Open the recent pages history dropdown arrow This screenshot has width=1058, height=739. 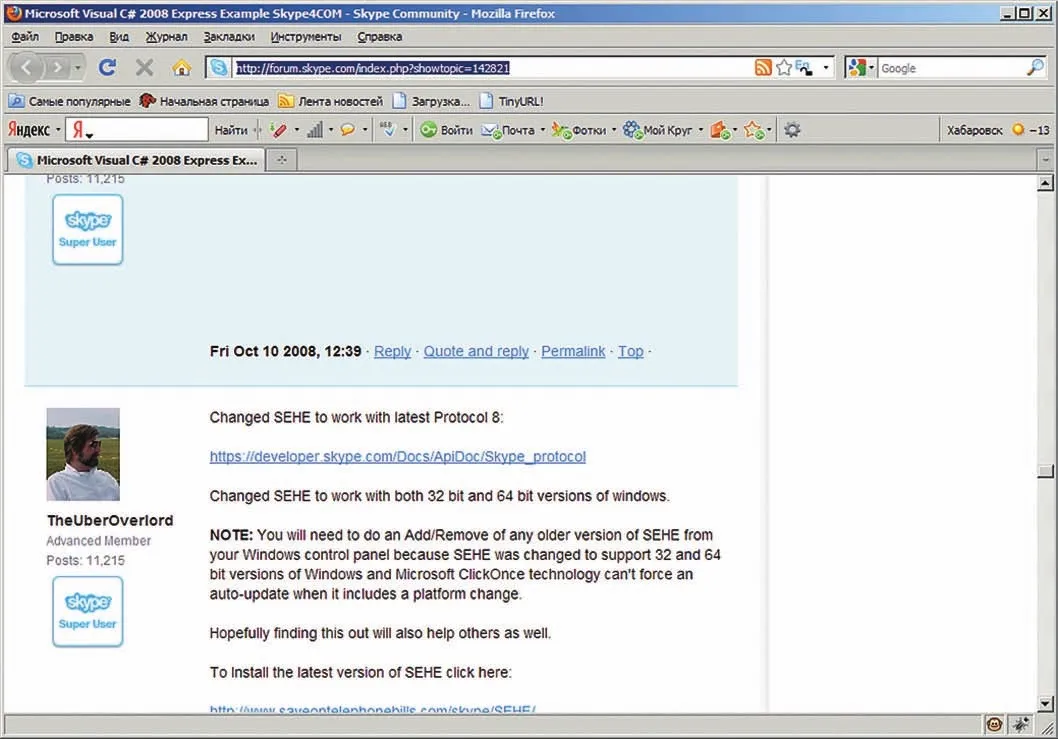coord(78,67)
